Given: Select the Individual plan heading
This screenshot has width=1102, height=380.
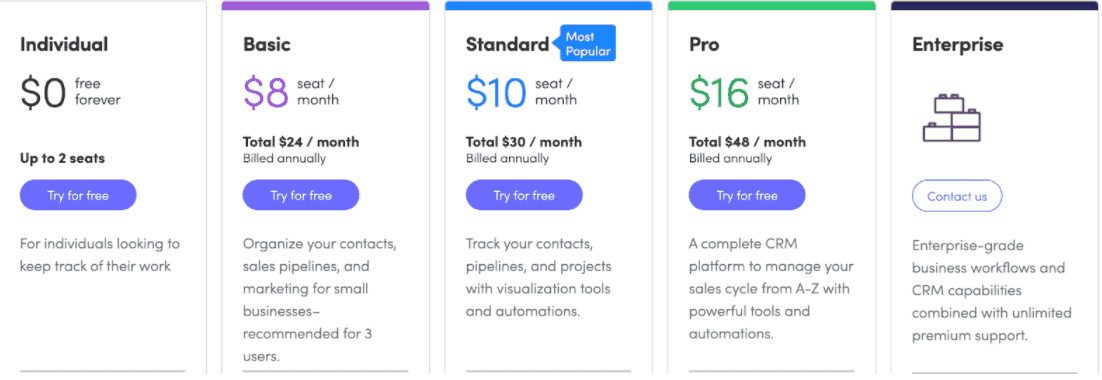Looking at the screenshot, I should 64,45.
